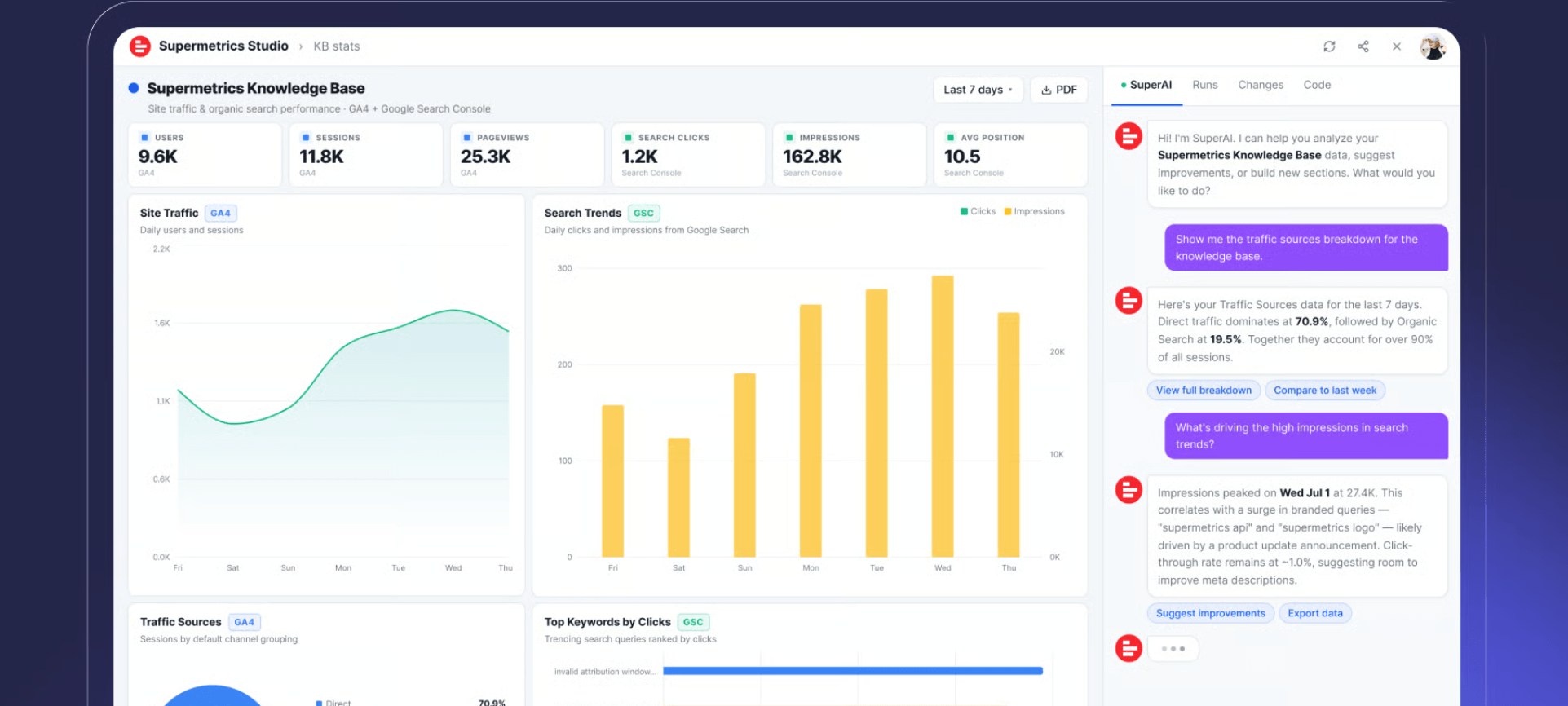Click the yellow Impressions legend color swatch
Viewport: 1568px width, 706px height.
coord(1008,211)
